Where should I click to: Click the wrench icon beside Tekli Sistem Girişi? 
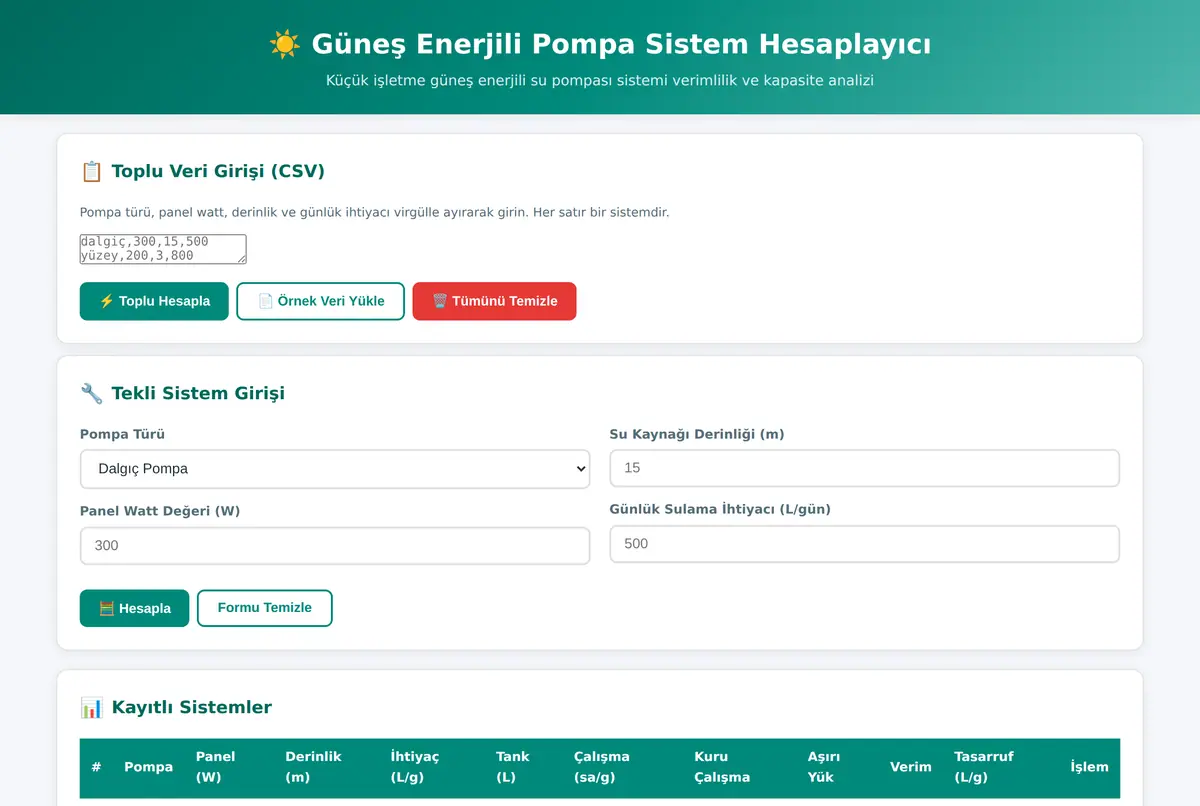[x=91, y=393]
